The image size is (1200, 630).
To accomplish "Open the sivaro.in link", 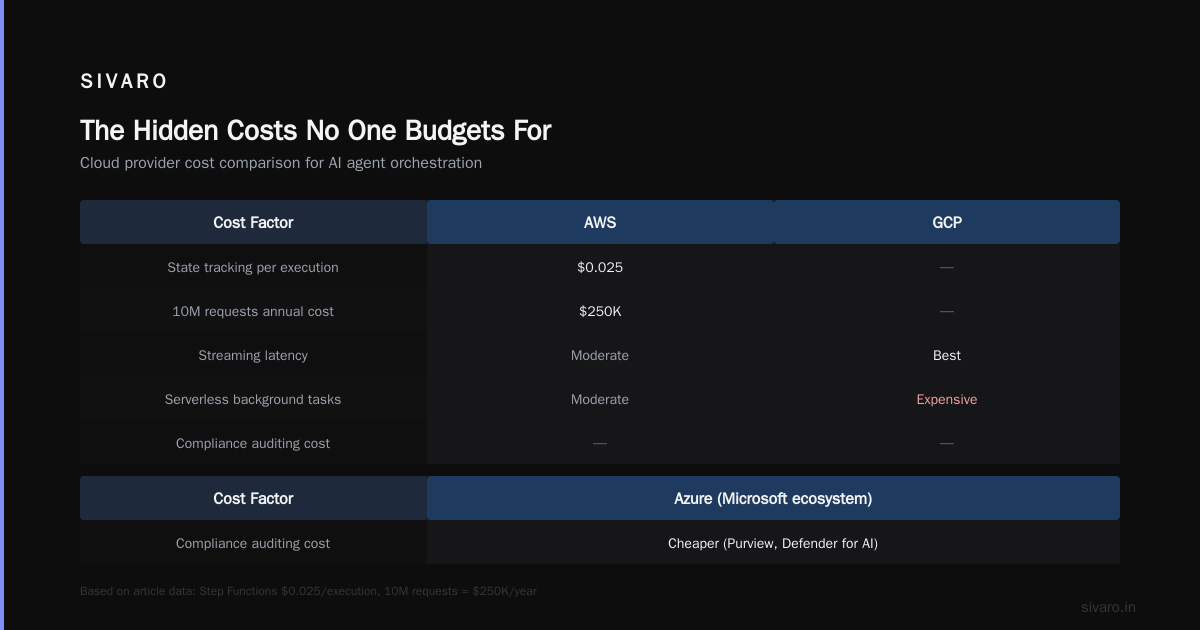I will [1108, 607].
